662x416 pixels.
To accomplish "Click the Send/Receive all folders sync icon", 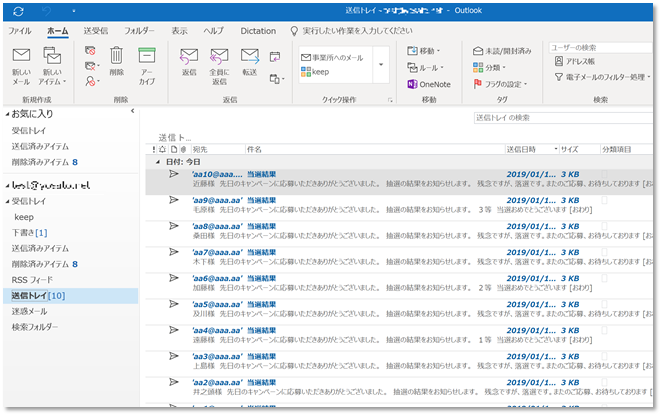I will coord(18,11).
